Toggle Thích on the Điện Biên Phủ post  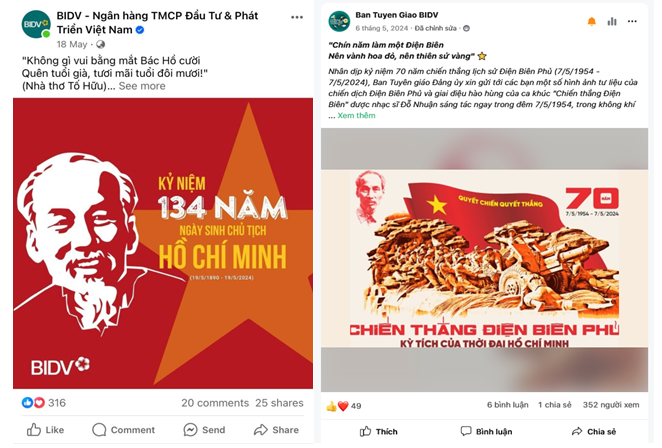(379, 432)
